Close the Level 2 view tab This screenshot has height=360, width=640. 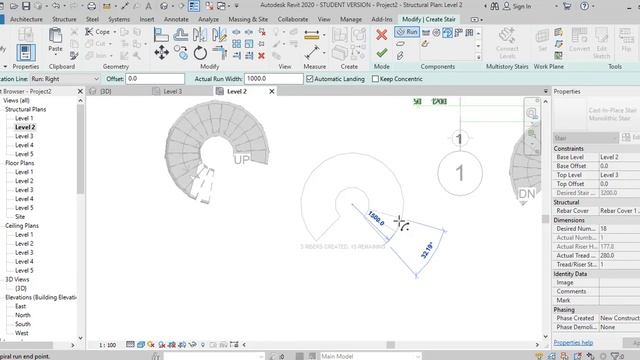coord(272,91)
